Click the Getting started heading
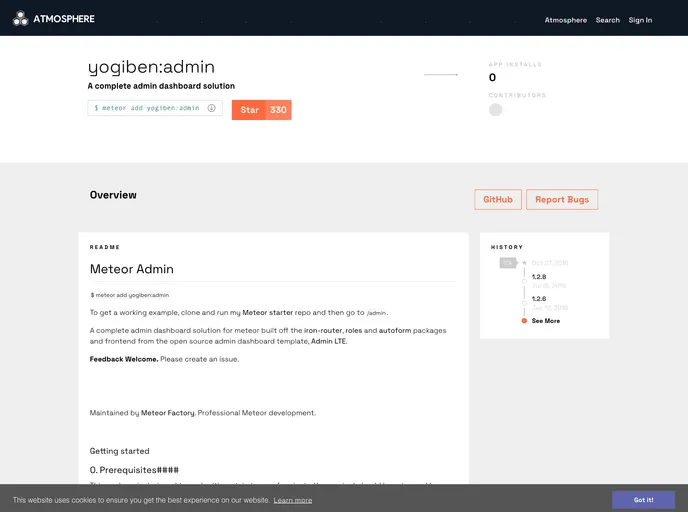This screenshot has width=688, height=512. [x=119, y=451]
